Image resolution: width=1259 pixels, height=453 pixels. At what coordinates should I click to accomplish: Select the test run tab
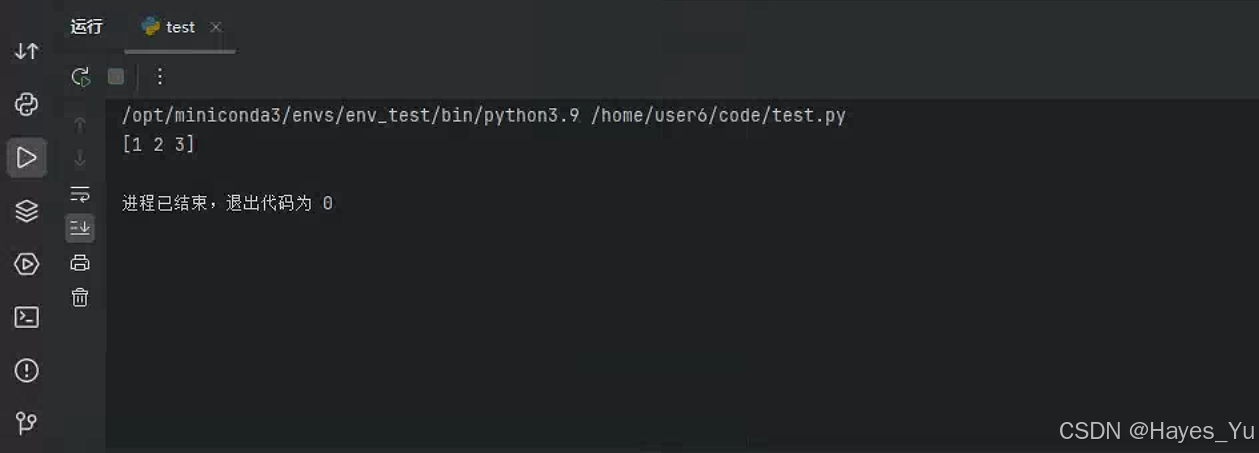169,27
